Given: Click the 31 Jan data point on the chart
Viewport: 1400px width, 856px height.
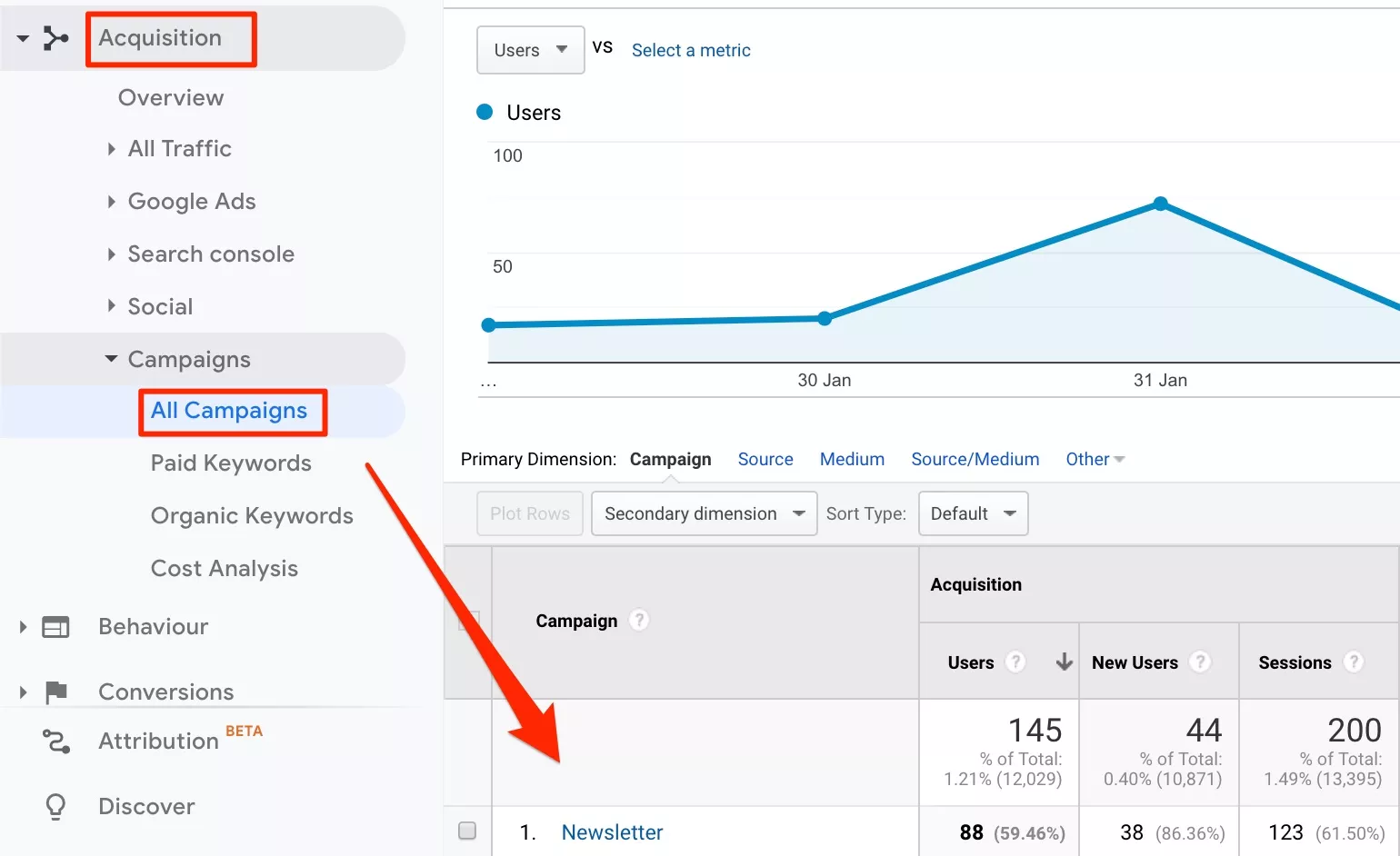Looking at the screenshot, I should pyautogui.click(x=1161, y=204).
